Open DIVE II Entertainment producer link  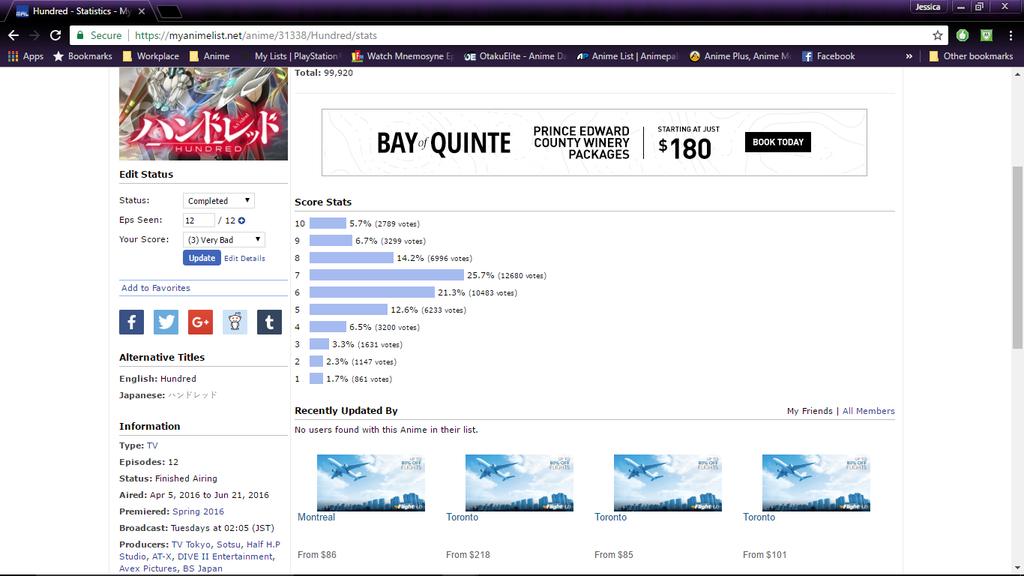tap(225, 556)
